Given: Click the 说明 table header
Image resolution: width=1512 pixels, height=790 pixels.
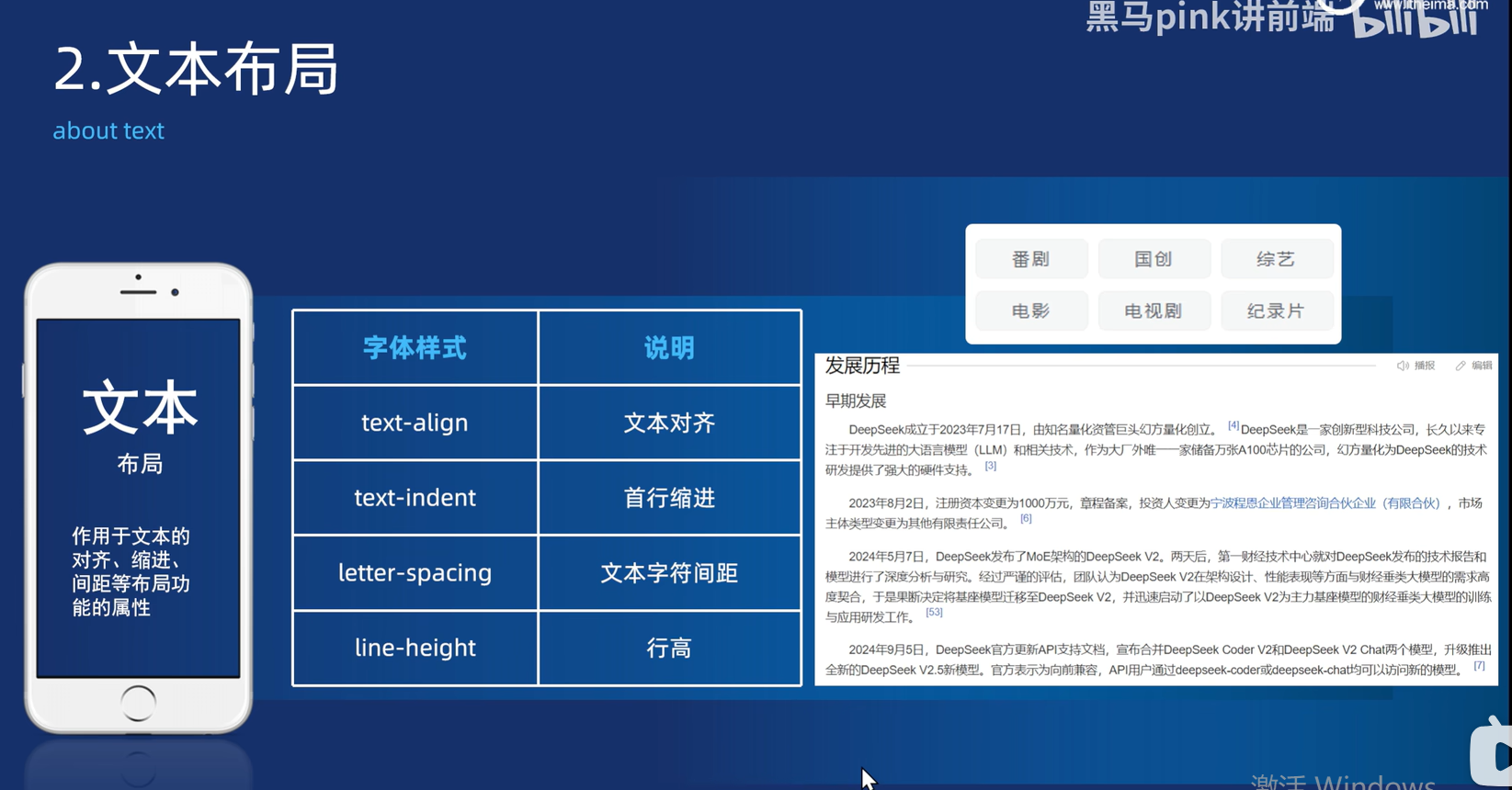Looking at the screenshot, I should click(x=669, y=348).
